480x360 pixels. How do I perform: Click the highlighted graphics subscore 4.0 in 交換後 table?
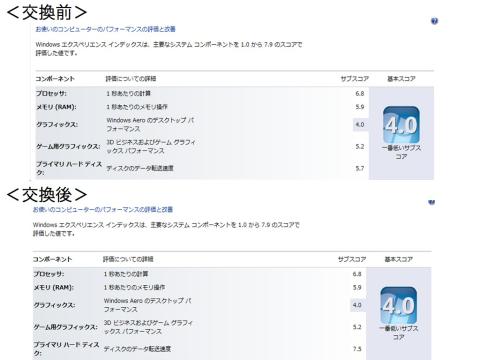(x=357, y=305)
